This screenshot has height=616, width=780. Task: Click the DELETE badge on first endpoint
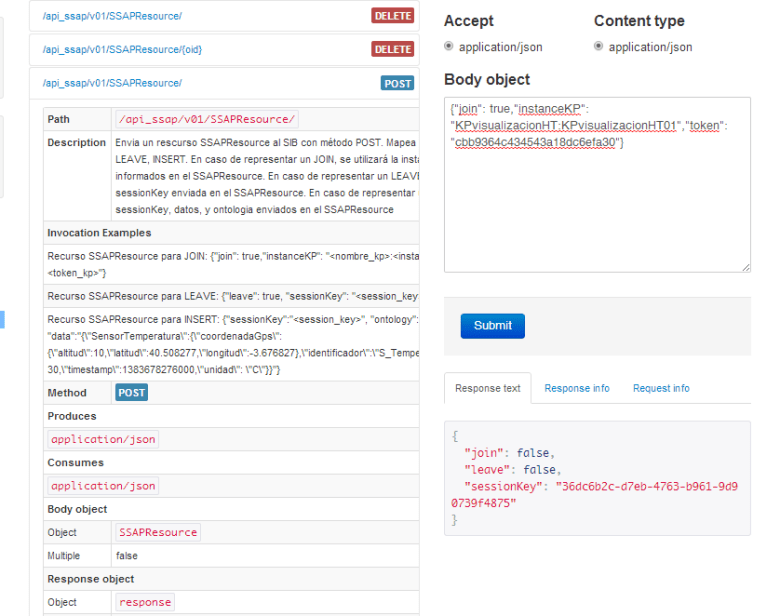pos(392,16)
